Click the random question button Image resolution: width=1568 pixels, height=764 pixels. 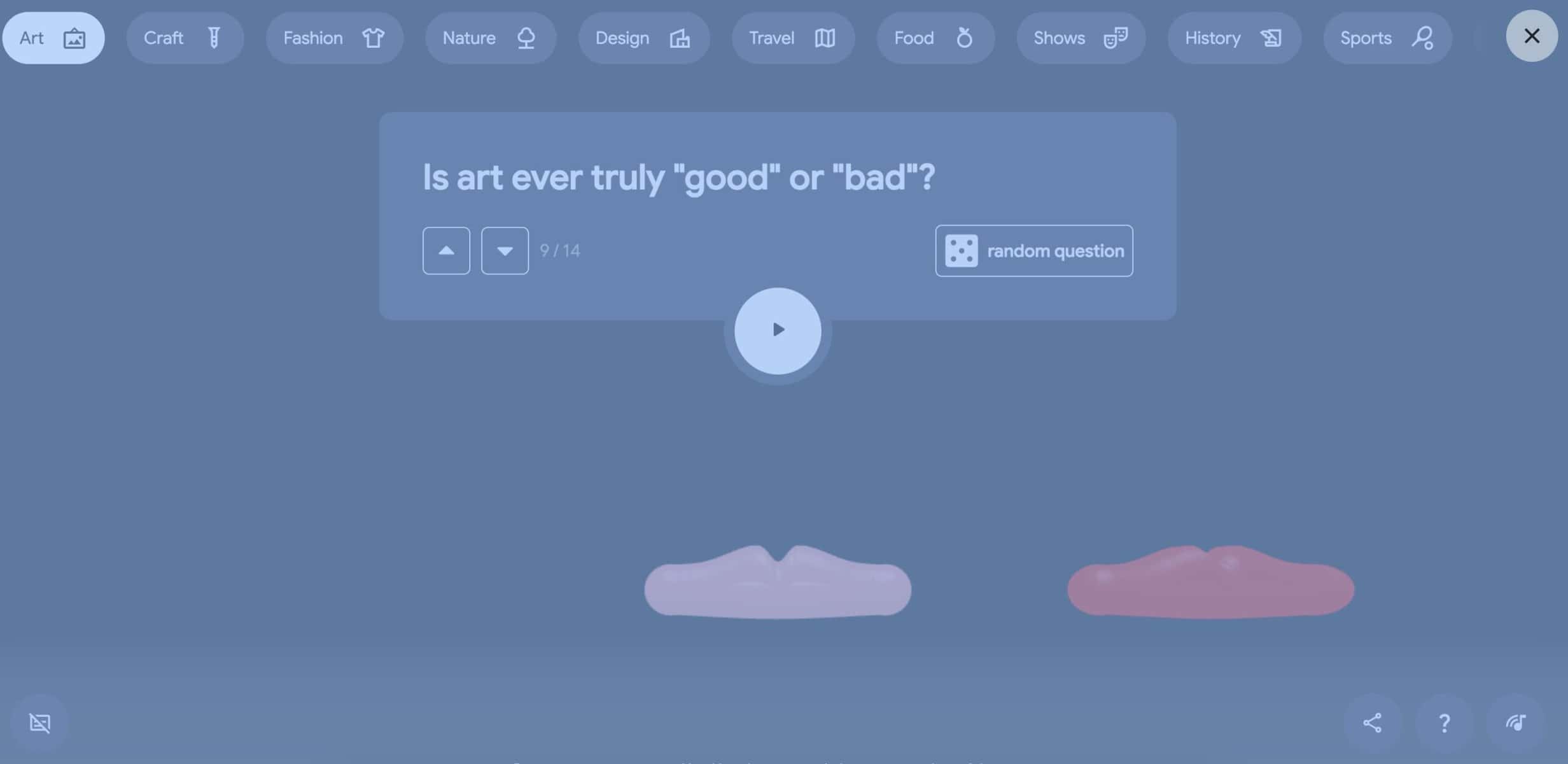pyautogui.click(x=1034, y=250)
